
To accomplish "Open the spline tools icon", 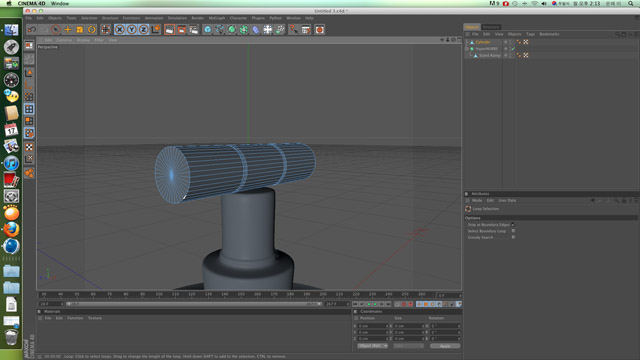I will [220, 29].
